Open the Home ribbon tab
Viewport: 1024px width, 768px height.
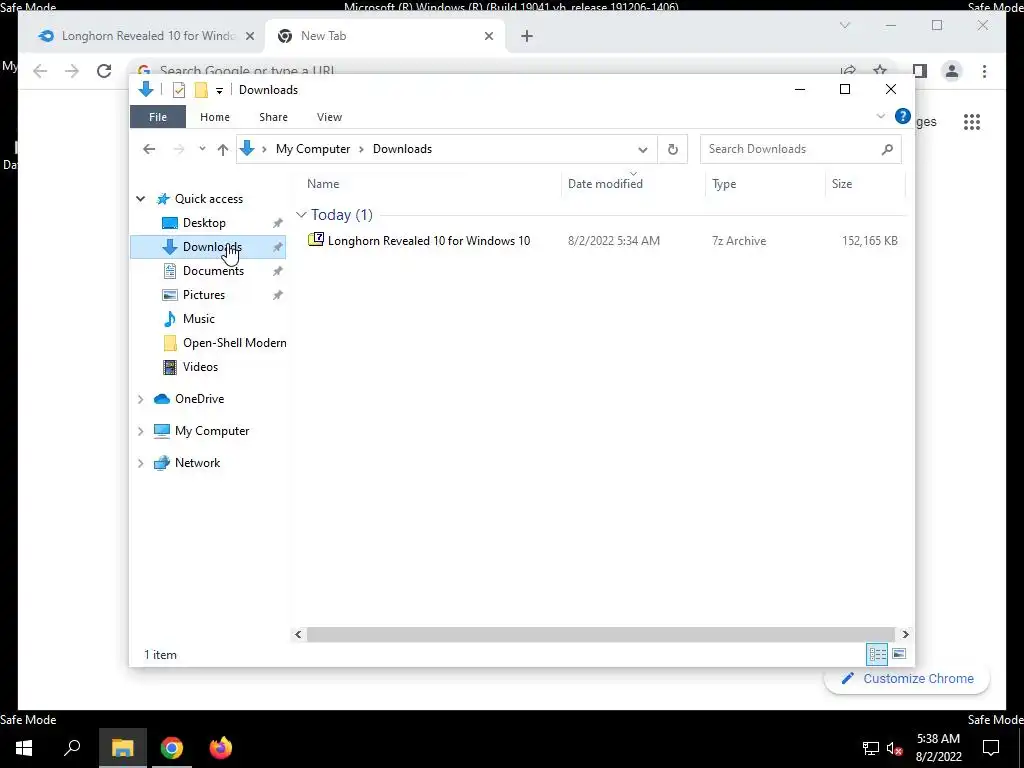[x=215, y=117]
